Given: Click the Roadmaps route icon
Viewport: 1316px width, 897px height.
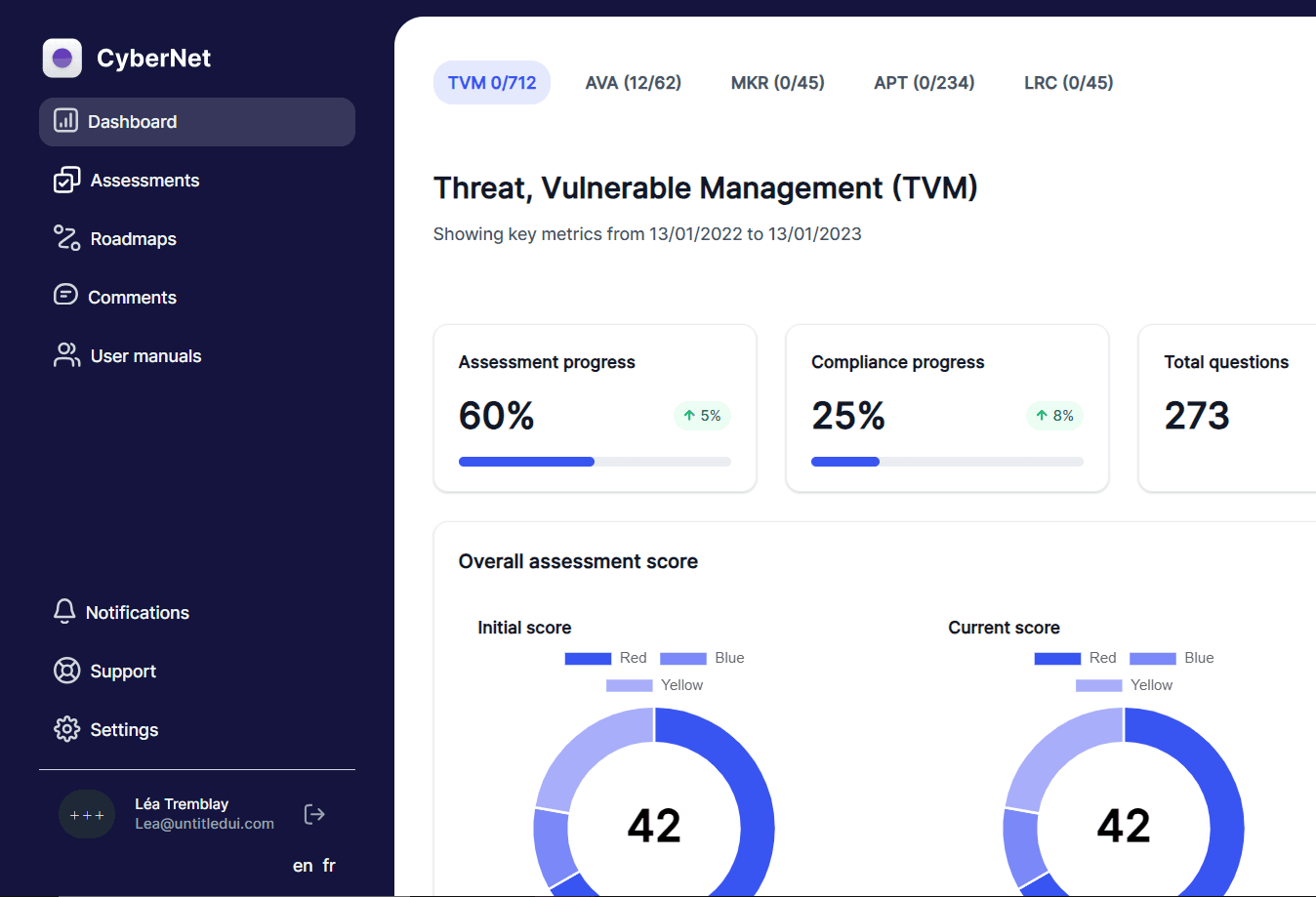Looking at the screenshot, I should [x=66, y=238].
